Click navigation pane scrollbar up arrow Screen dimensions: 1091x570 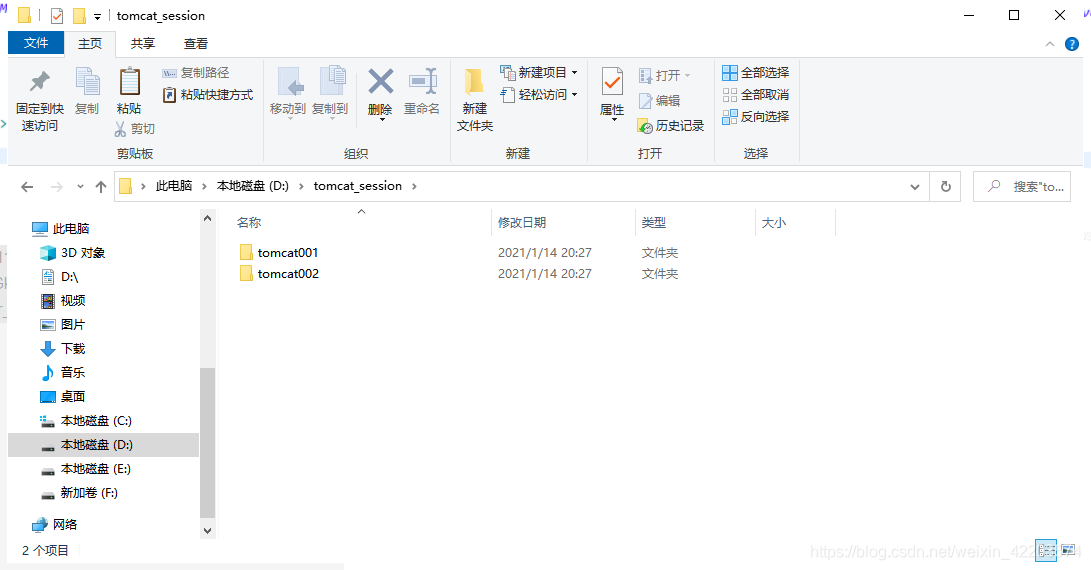click(x=207, y=218)
